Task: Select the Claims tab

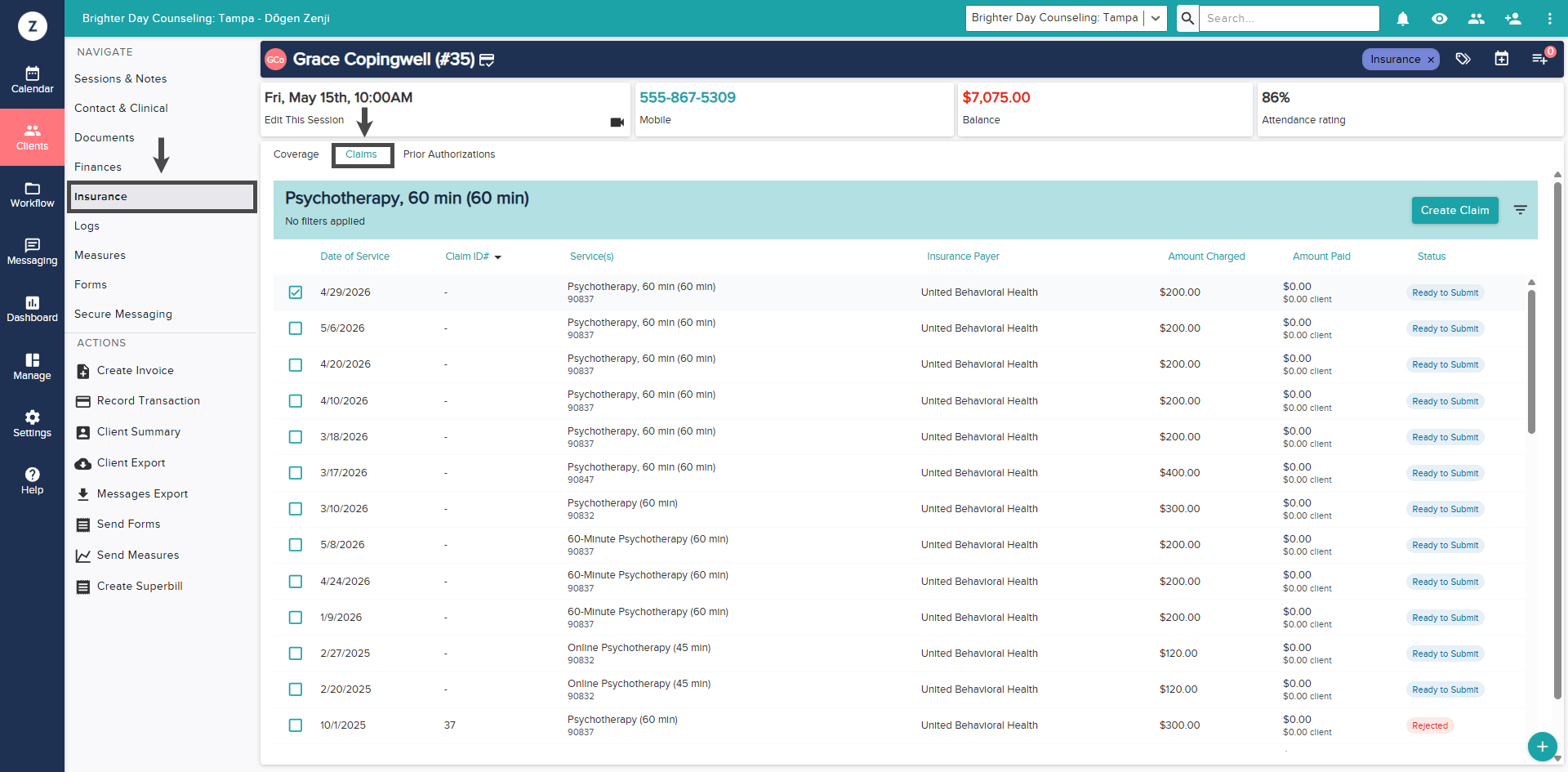Action: click(361, 154)
